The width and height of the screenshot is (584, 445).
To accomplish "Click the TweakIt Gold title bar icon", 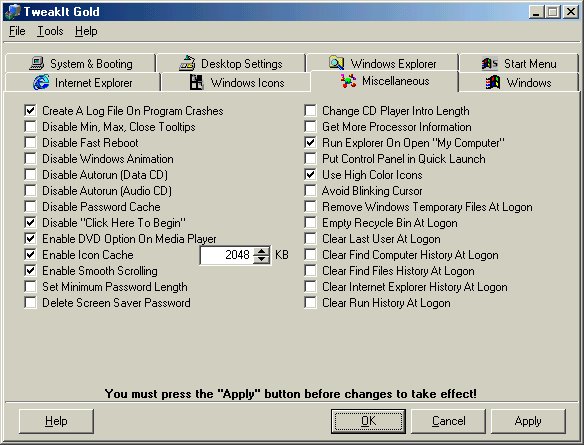I will [13, 12].
